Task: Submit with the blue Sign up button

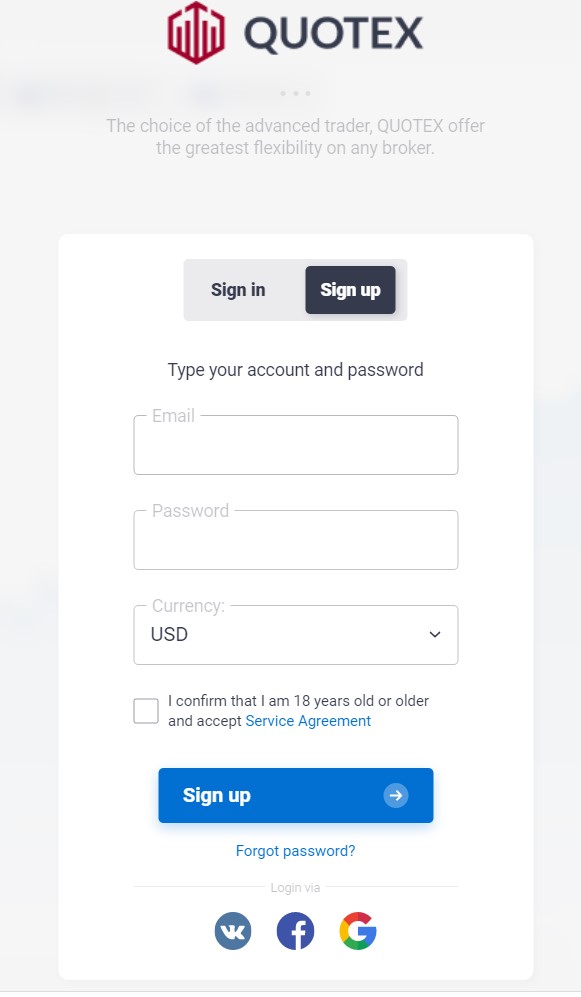Action: 296,795
